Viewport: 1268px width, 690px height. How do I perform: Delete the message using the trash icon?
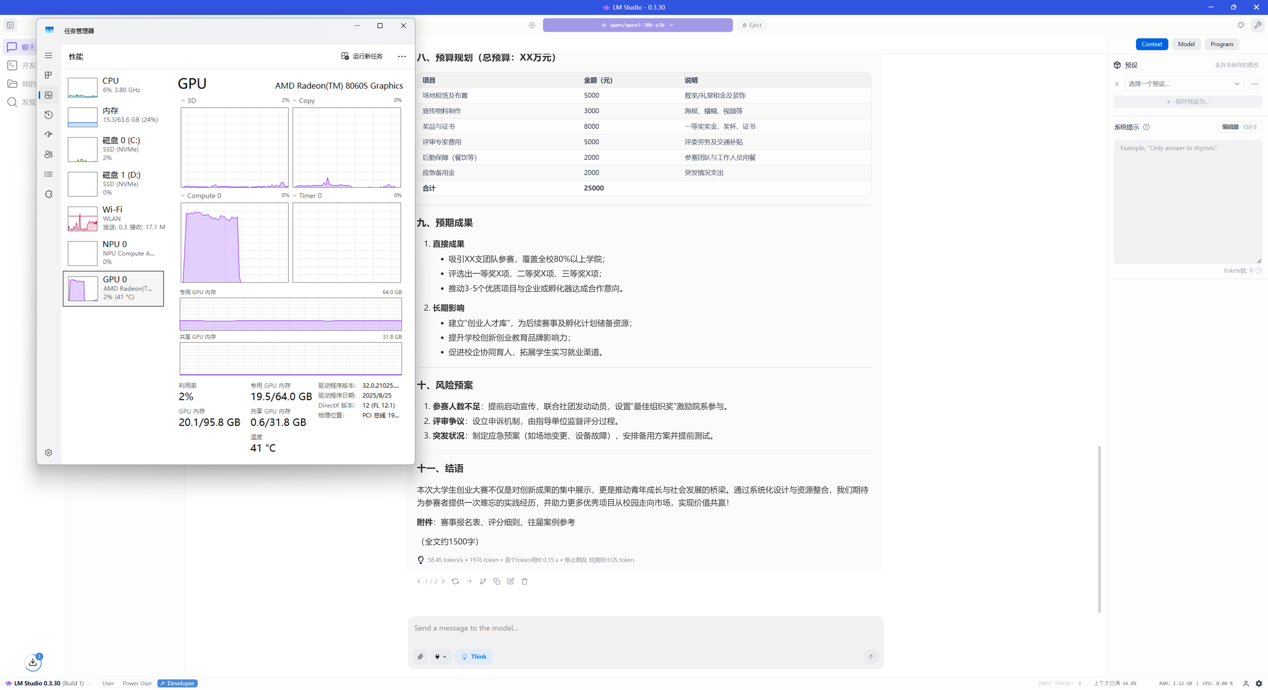click(x=525, y=581)
